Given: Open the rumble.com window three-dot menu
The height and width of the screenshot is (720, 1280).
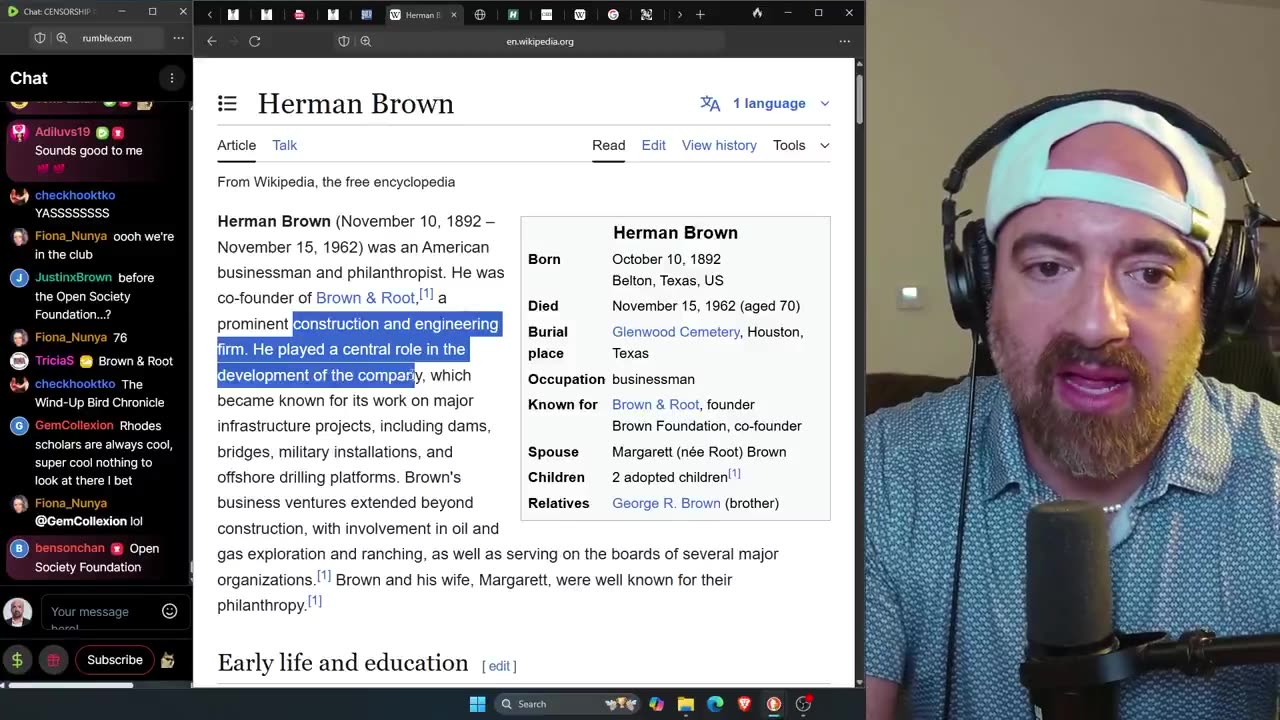Looking at the screenshot, I should (x=178, y=38).
